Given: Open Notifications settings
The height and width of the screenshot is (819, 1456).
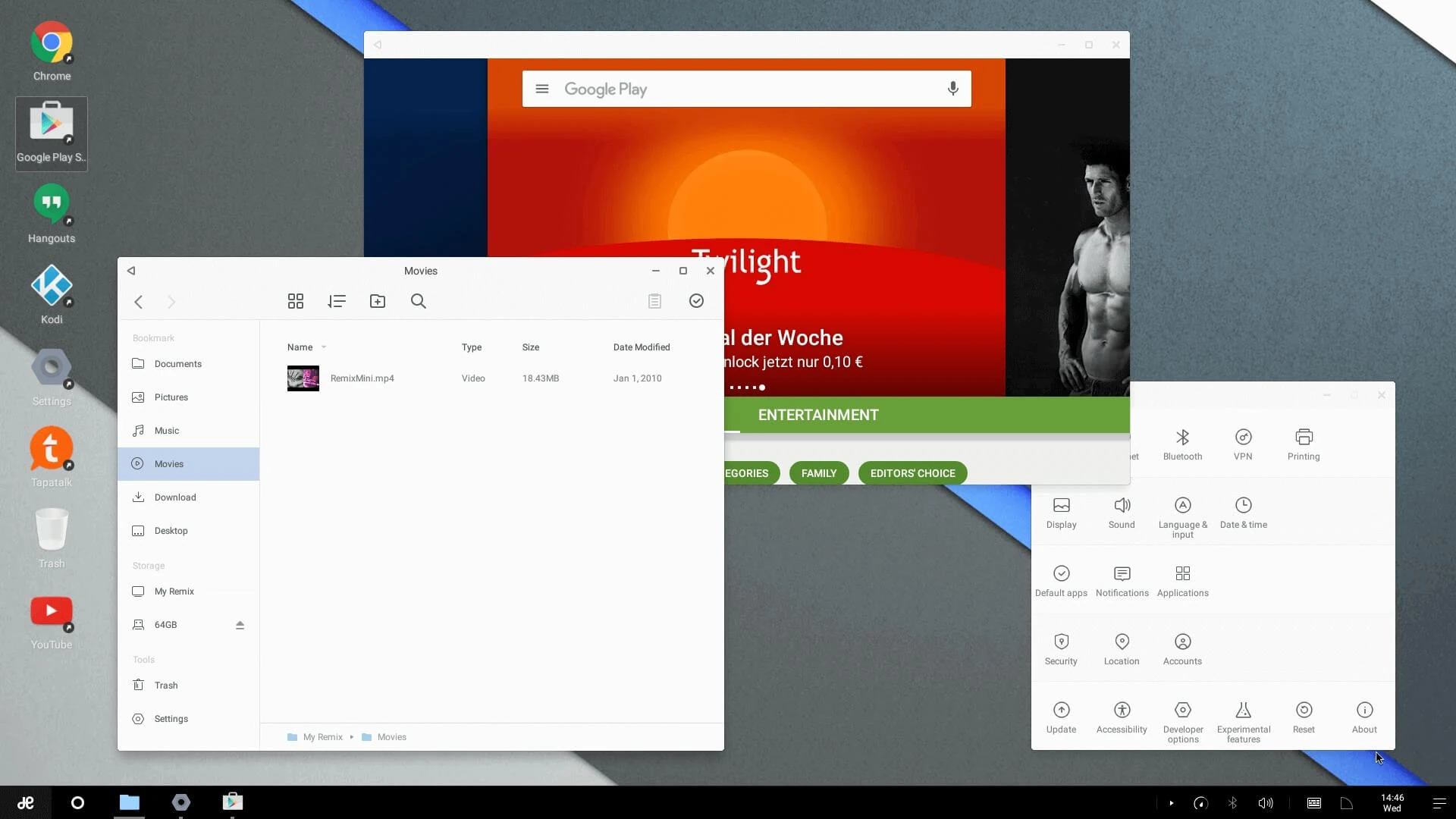Looking at the screenshot, I should [x=1122, y=582].
